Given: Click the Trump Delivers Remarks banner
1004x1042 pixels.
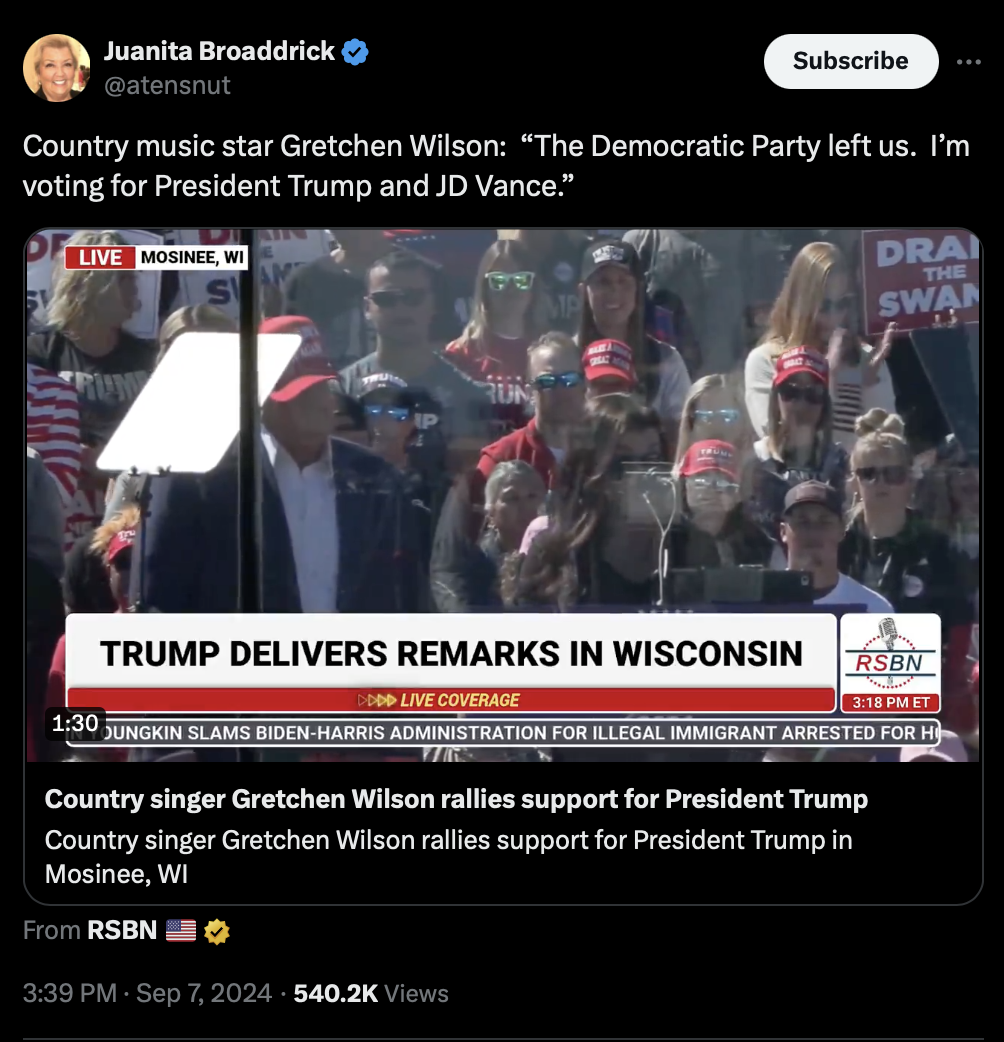Looking at the screenshot, I should tap(451, 653).
